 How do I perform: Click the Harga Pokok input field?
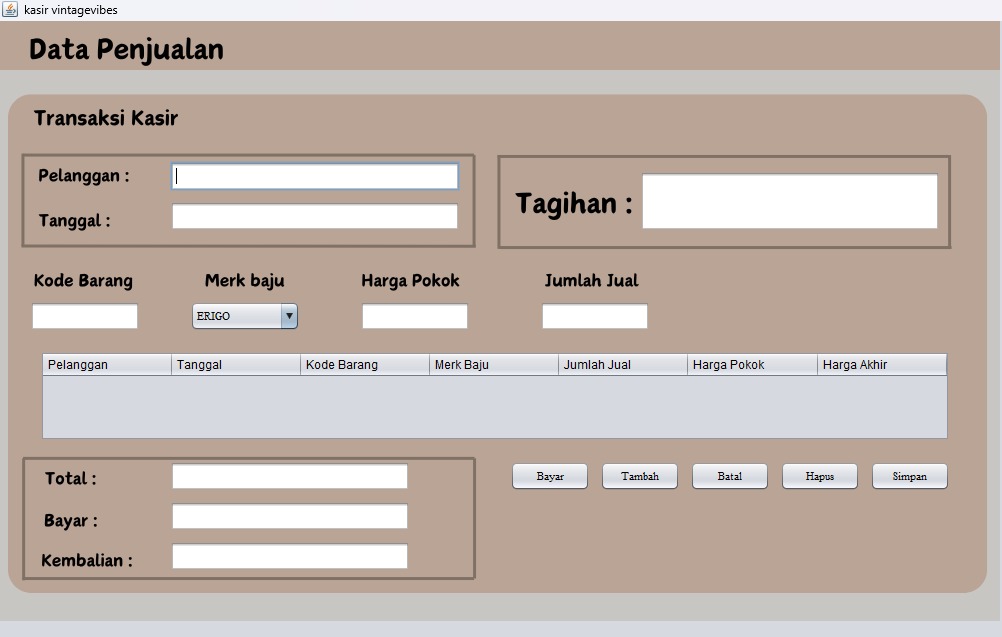point(414,316)
